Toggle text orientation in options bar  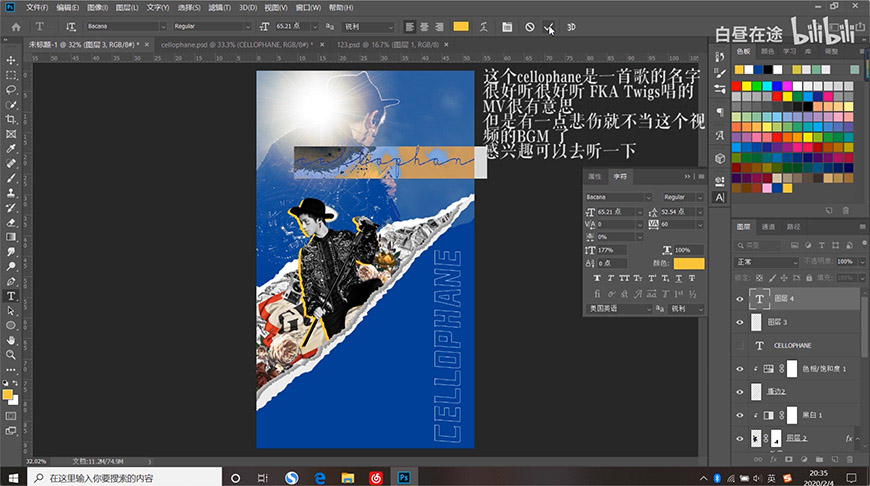tap(70, 27)
